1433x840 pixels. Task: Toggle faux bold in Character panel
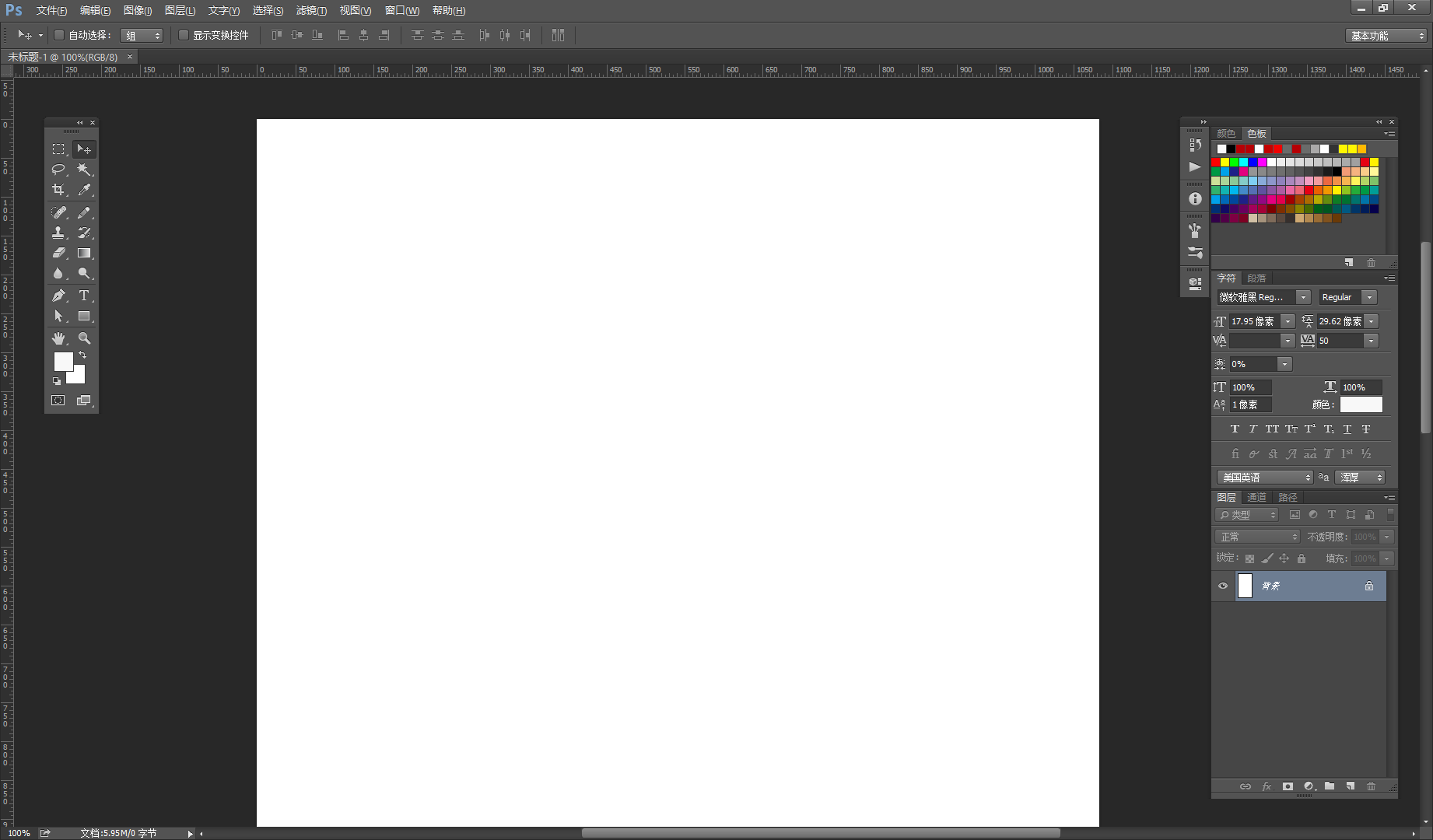1235,429
